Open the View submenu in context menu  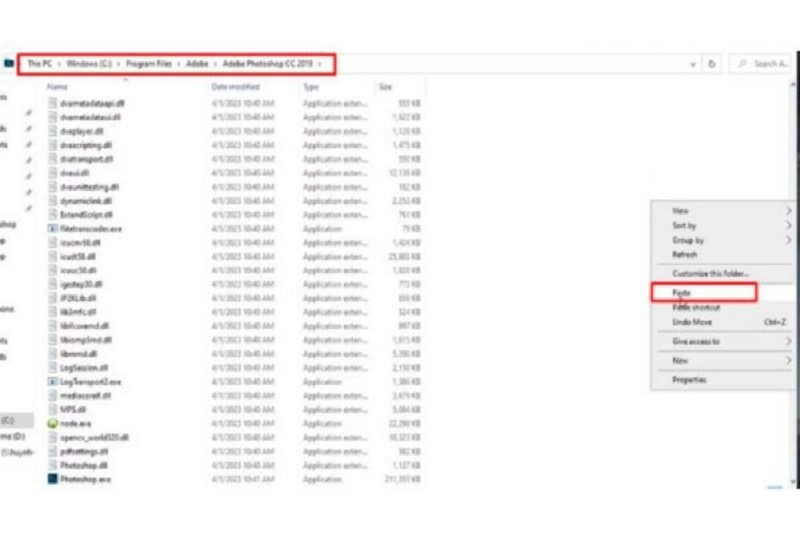[x=723, y=211]
